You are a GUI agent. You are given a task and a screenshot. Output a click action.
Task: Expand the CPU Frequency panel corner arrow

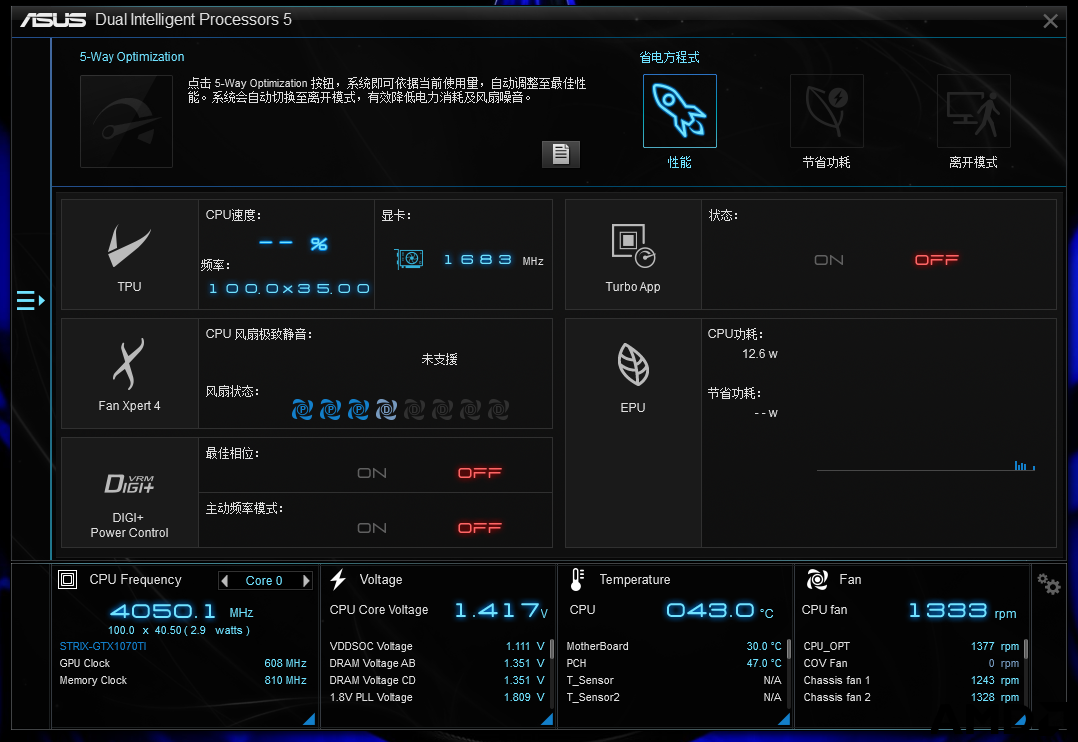pyautogui.click(x=309, y=719)
